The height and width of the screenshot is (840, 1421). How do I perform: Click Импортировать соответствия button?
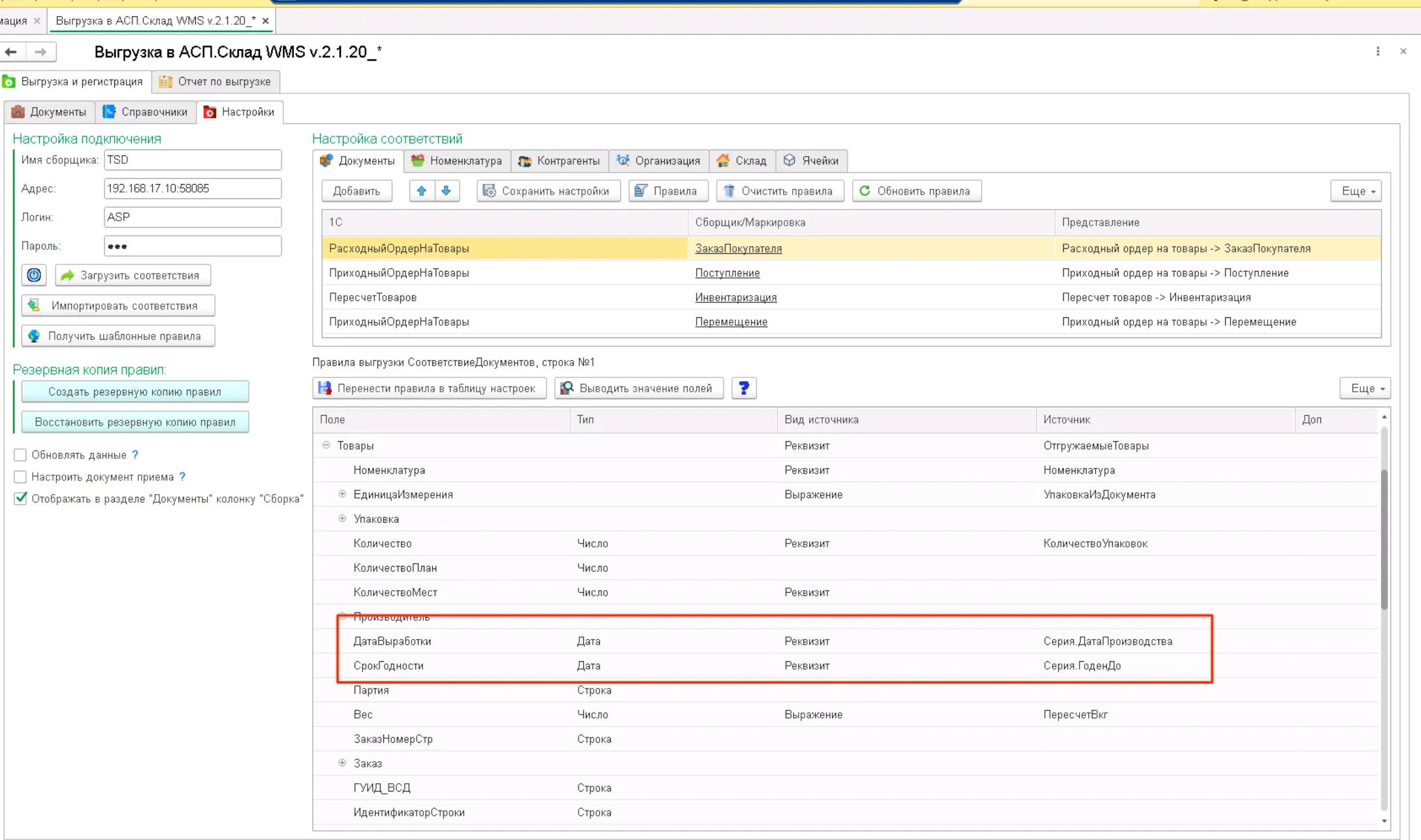point(118,305)
